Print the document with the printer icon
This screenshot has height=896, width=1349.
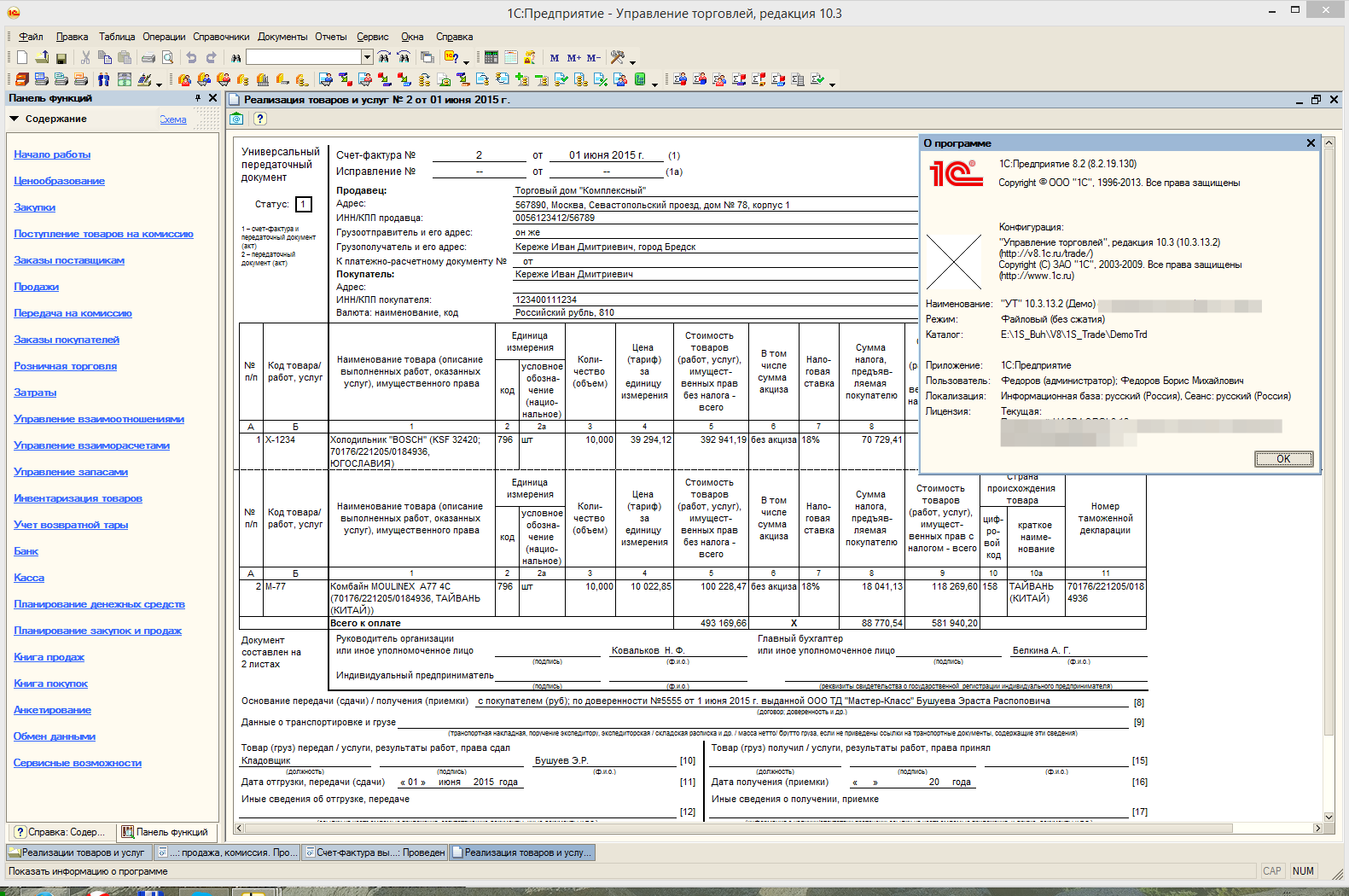[148, 57]
